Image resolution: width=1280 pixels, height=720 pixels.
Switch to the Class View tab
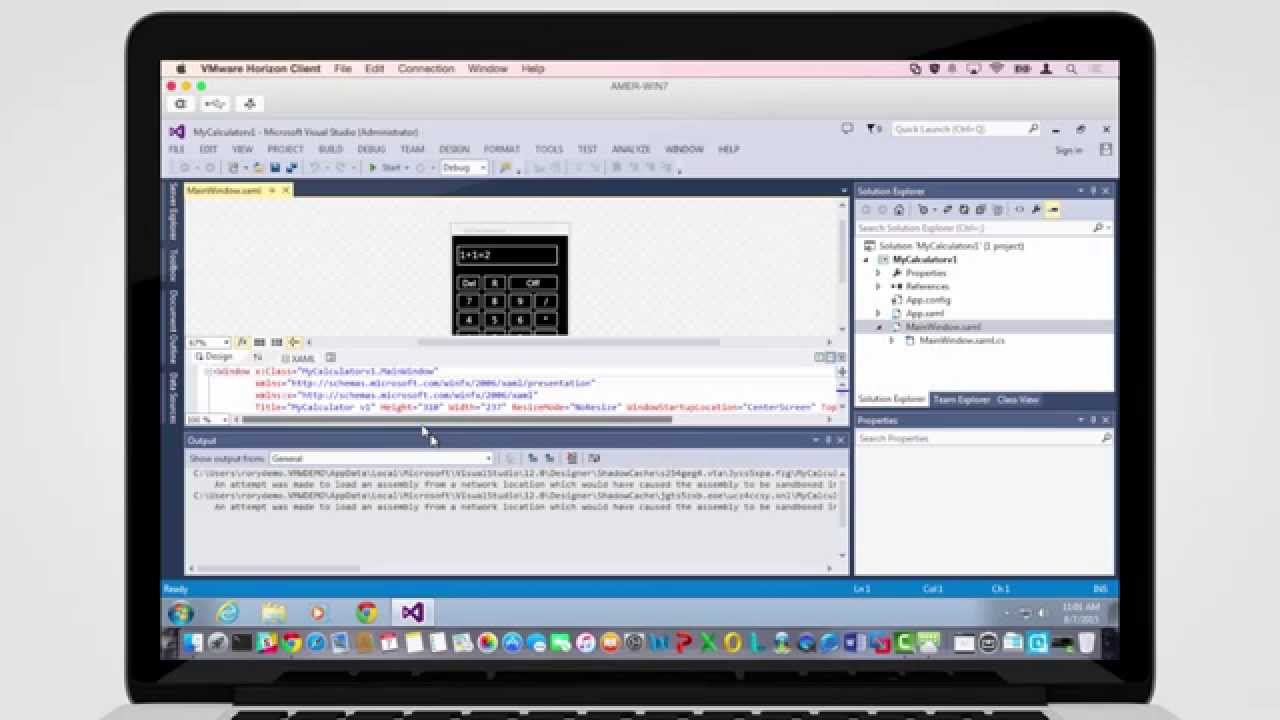[1017, 399]
